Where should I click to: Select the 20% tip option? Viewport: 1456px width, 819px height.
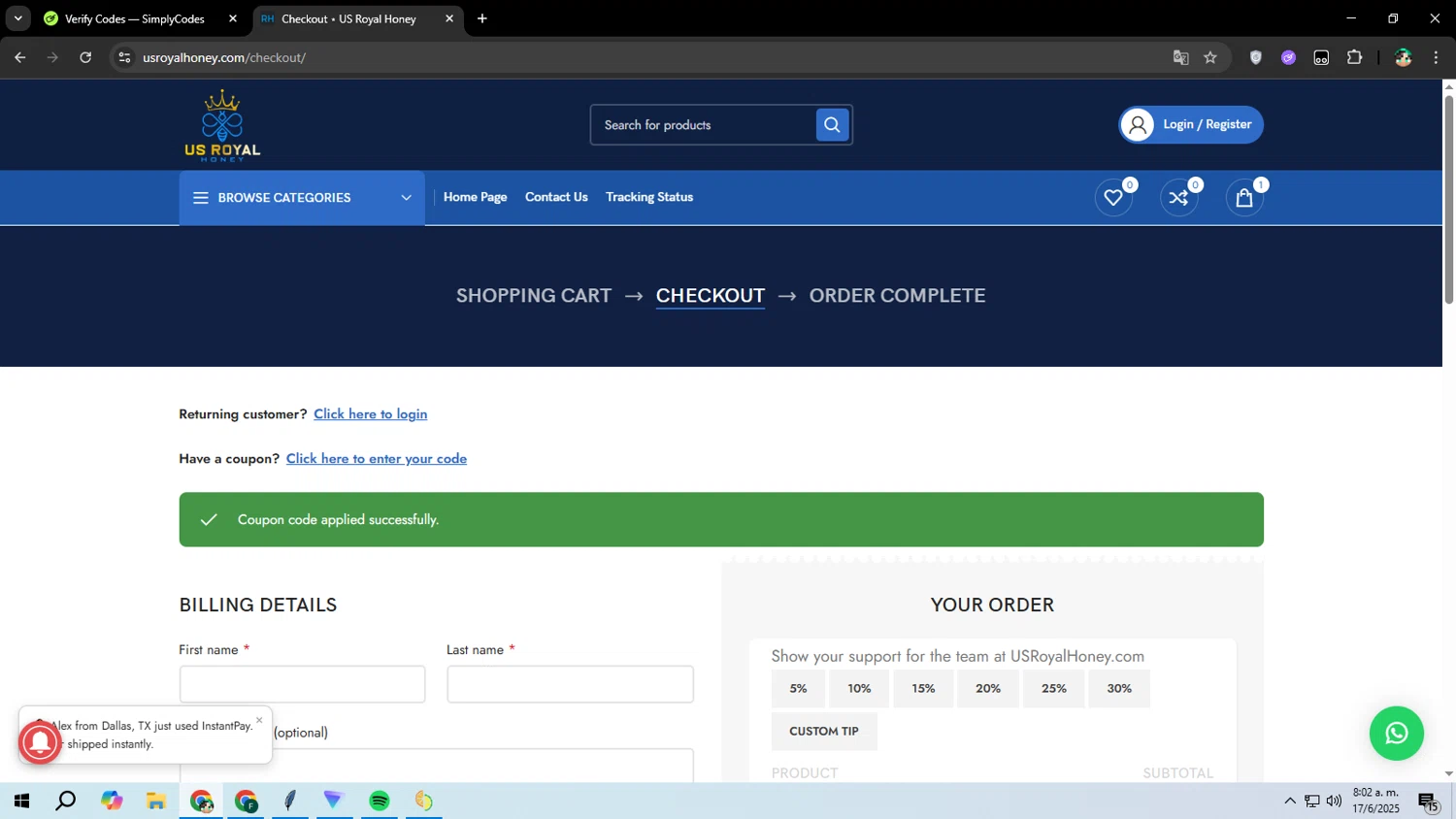point(988,689)
